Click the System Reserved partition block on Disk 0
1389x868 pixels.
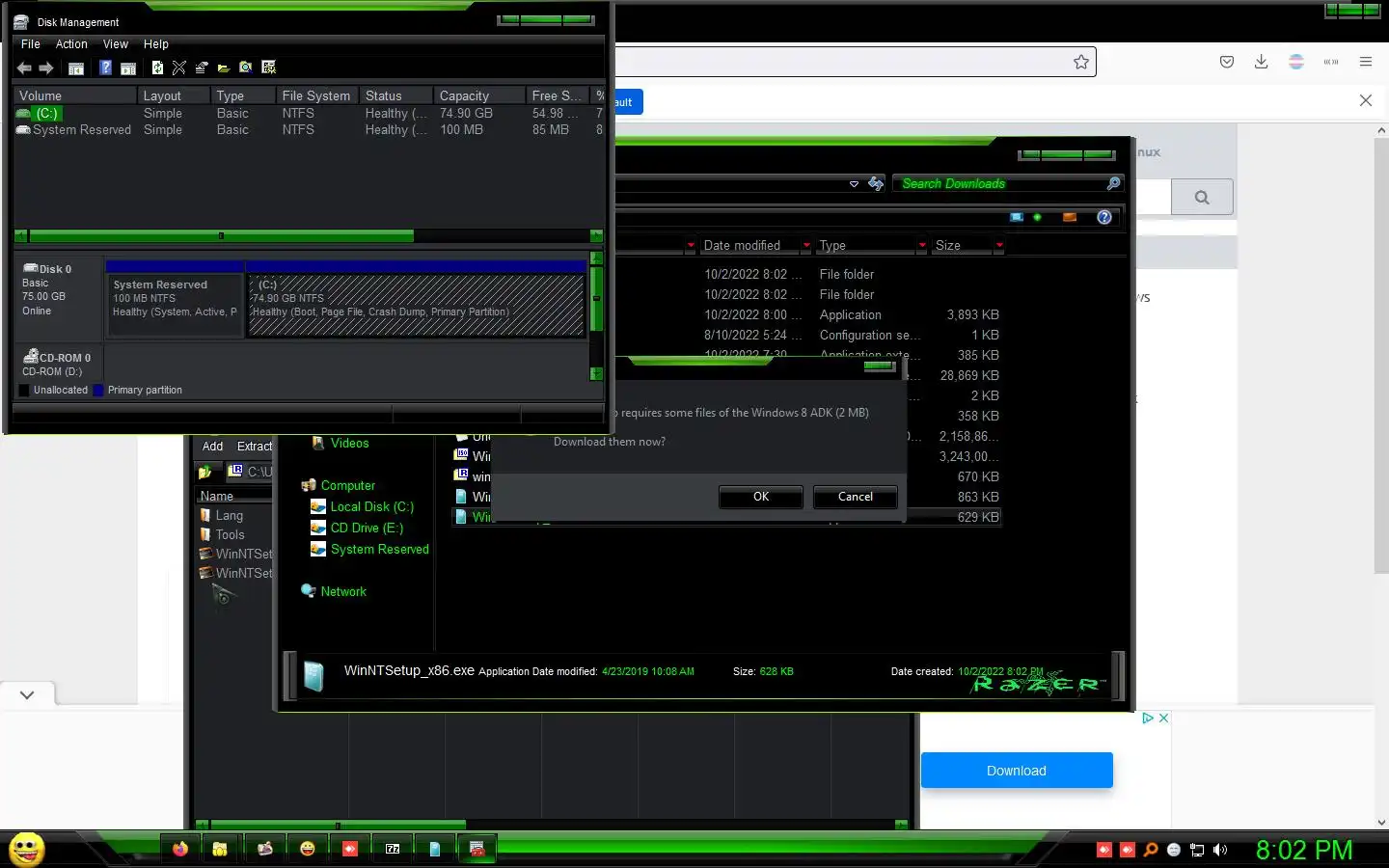174,299
